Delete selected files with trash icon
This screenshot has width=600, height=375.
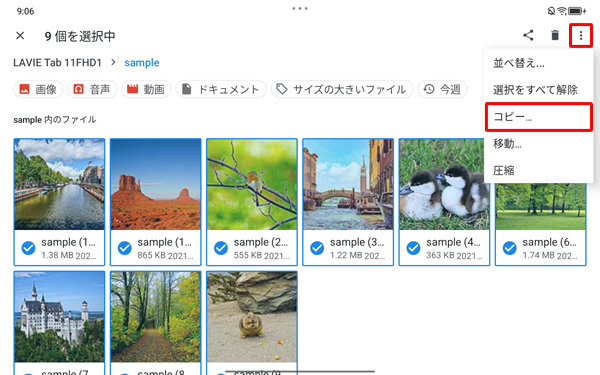click(x=555, y=36)
